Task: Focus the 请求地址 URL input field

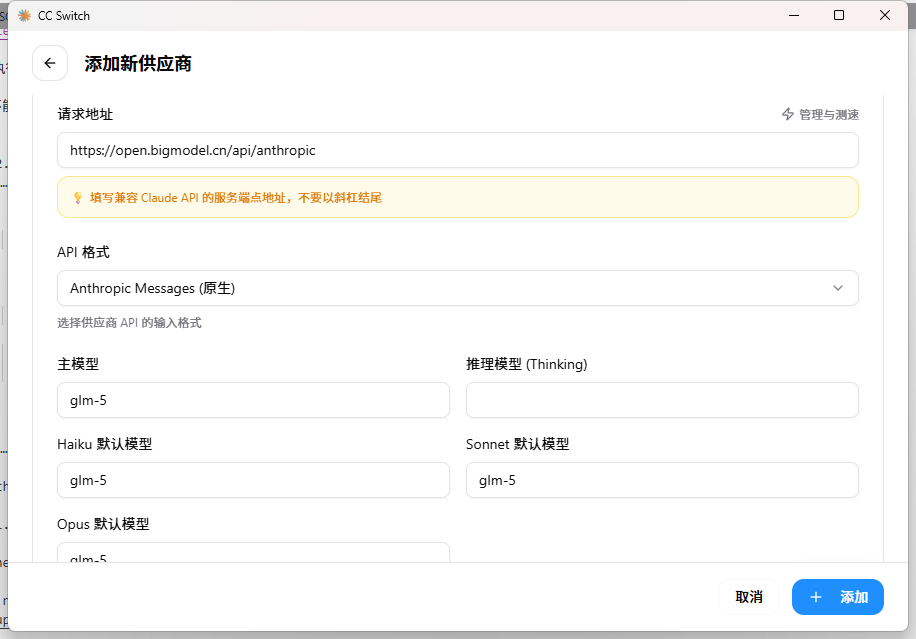Action: click(x=457, y=151)
